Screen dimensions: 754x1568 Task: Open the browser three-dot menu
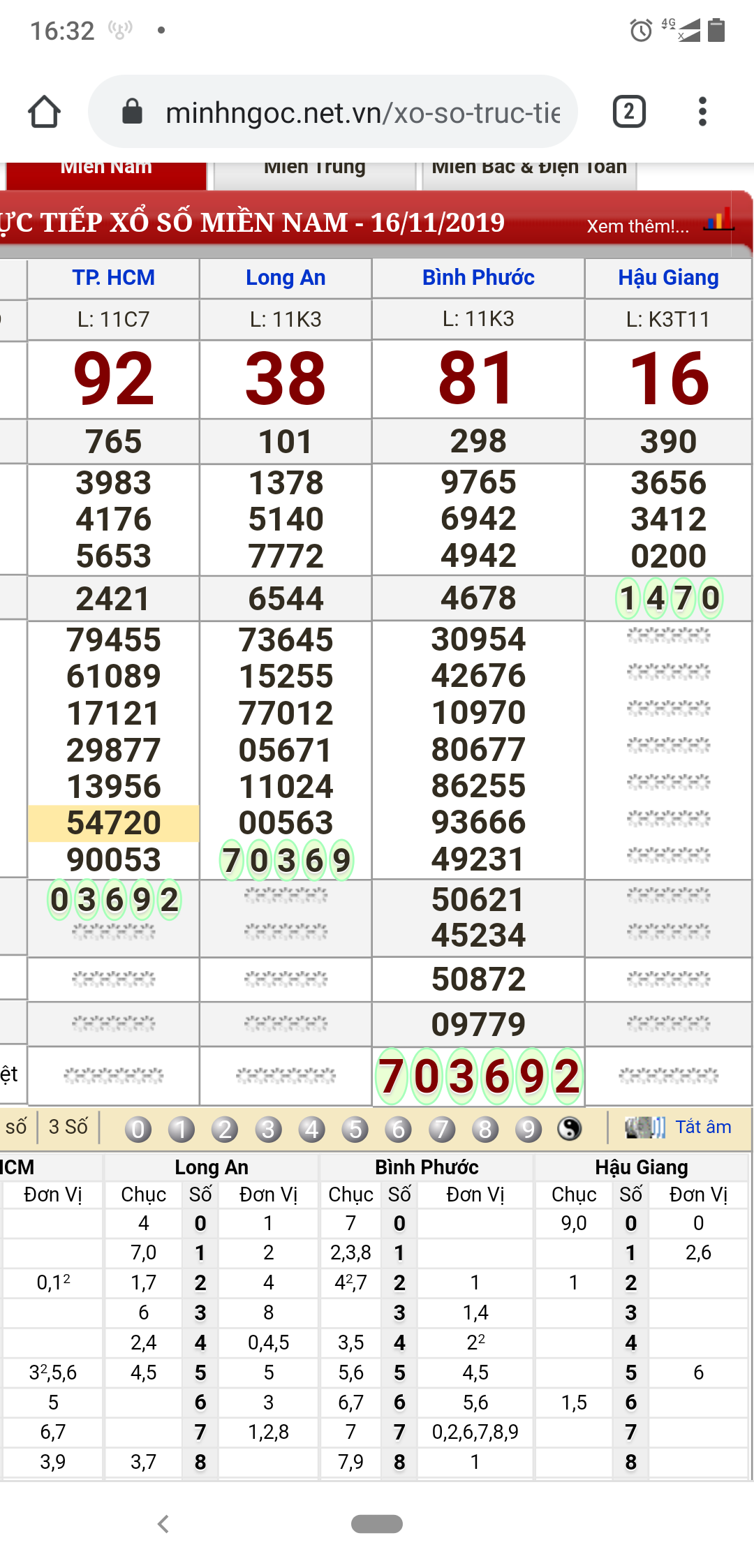(x=702, y=112)
